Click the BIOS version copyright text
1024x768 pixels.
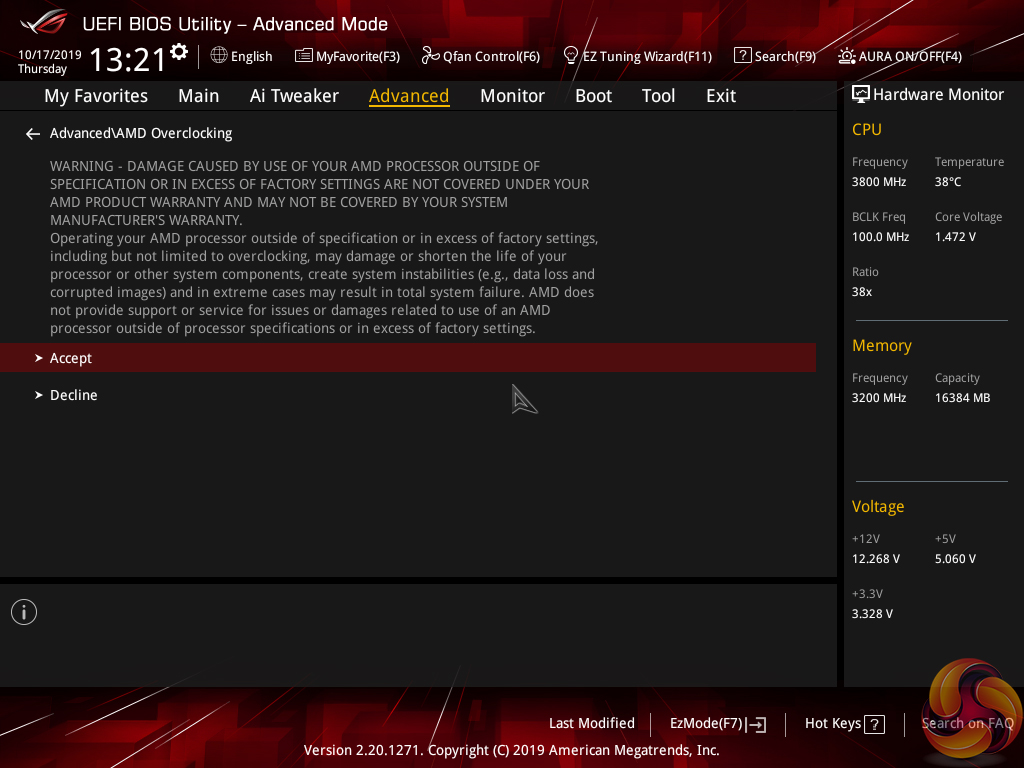click(x=511, y=750)
